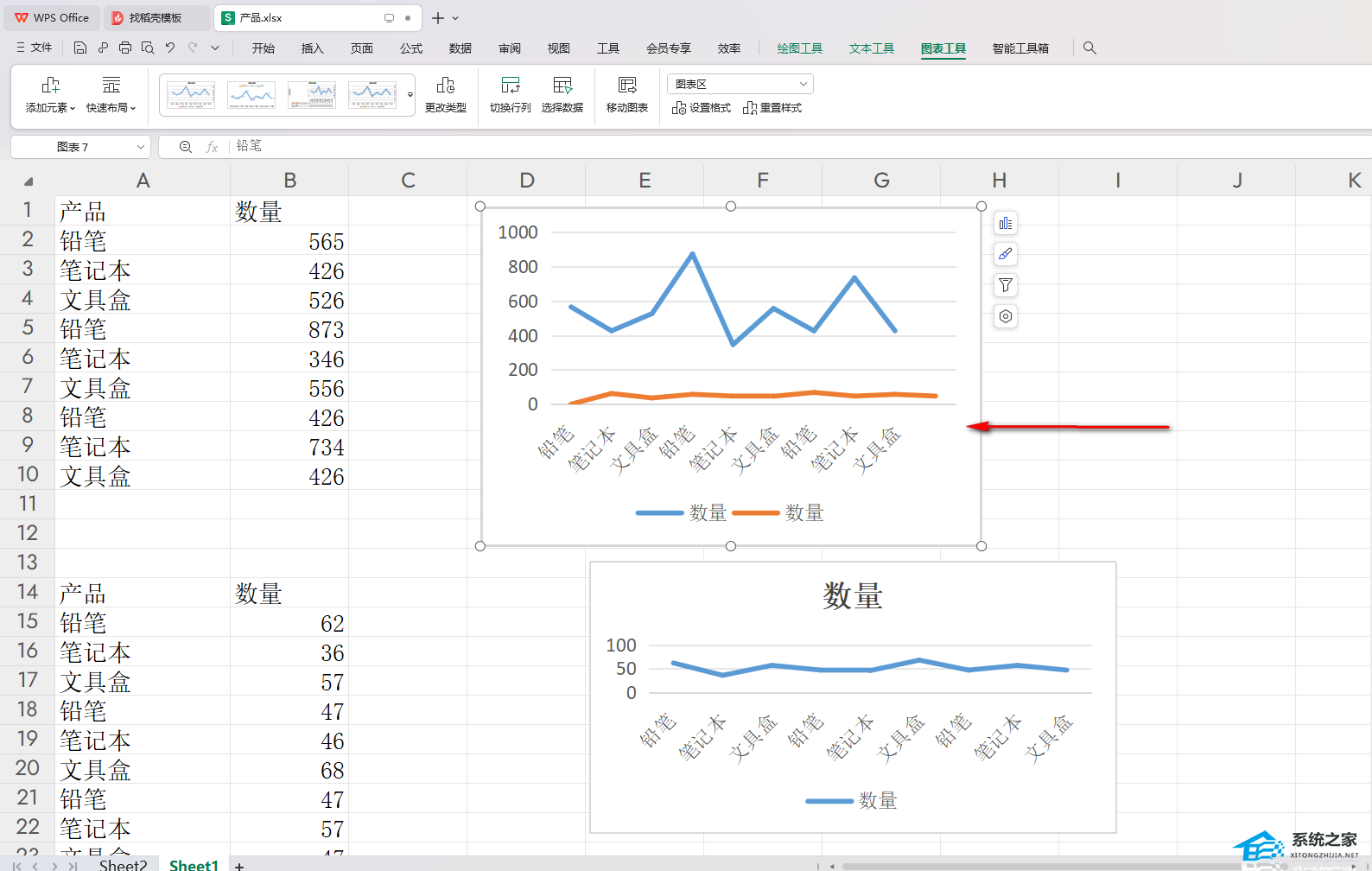Viewport: 1372px width, 871px height.
Task: Choose the second chart style thumbnail
Action: tap(251, 94)
